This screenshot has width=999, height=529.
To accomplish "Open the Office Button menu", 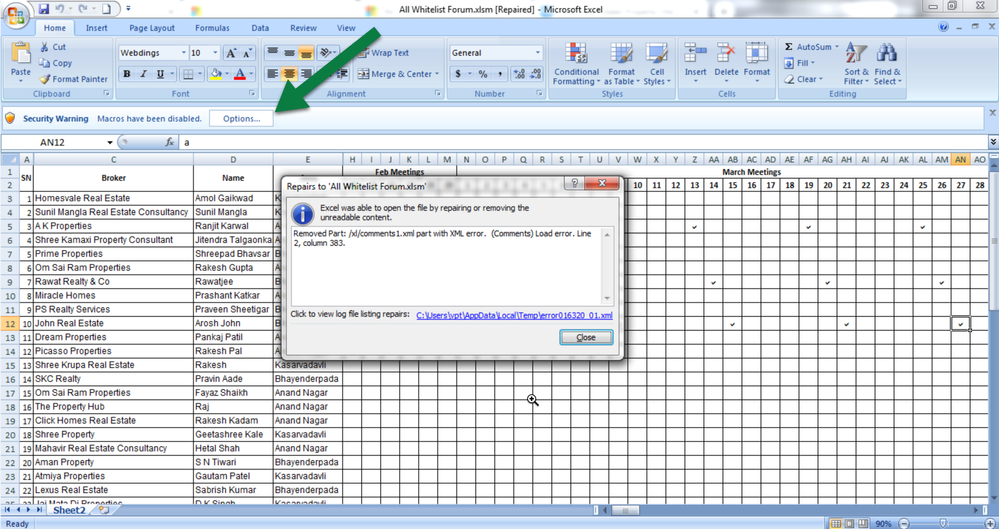I will coord(17,15).
